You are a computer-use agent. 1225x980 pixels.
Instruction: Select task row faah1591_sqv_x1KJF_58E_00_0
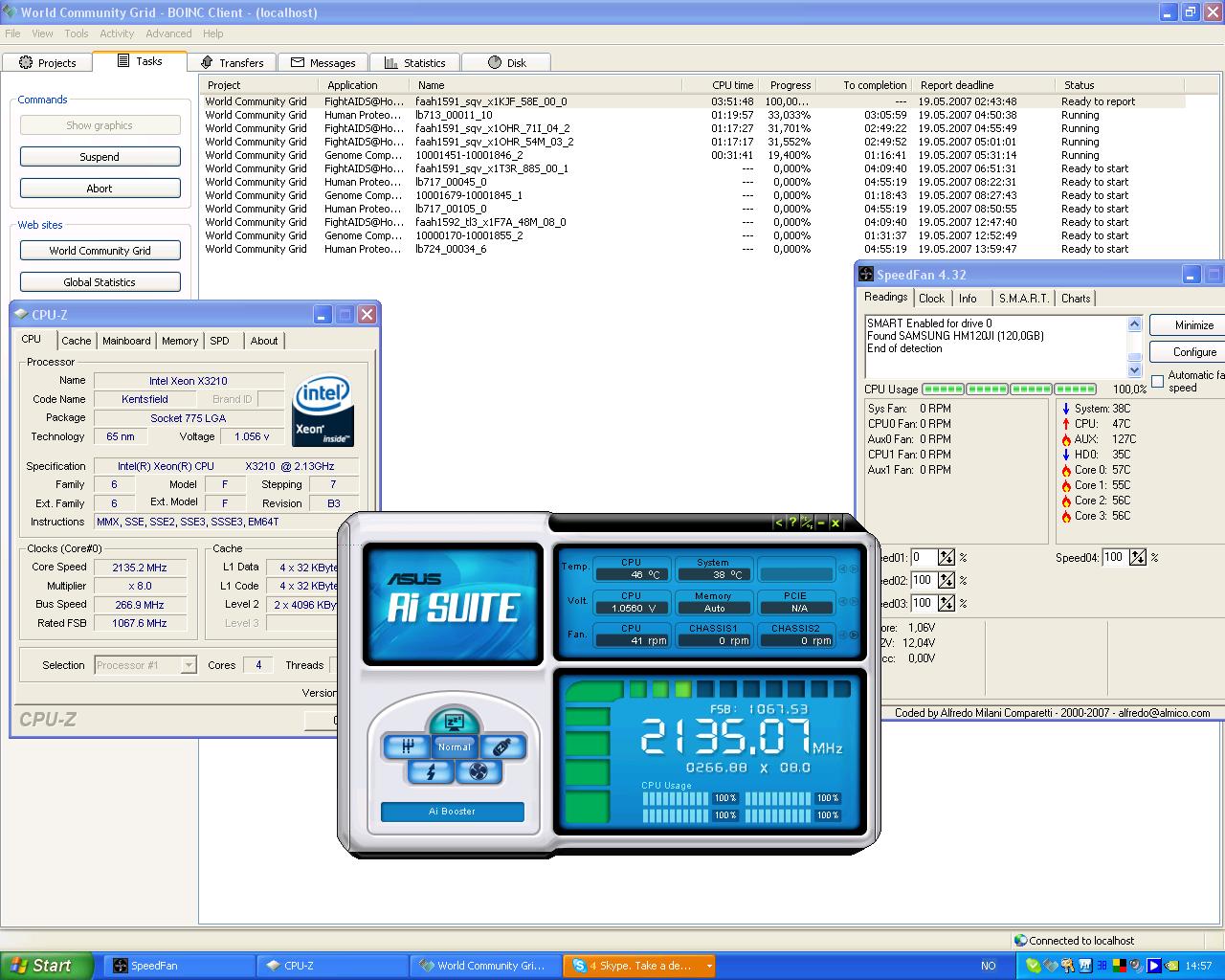pyautogui.click(x=694, y=101)
